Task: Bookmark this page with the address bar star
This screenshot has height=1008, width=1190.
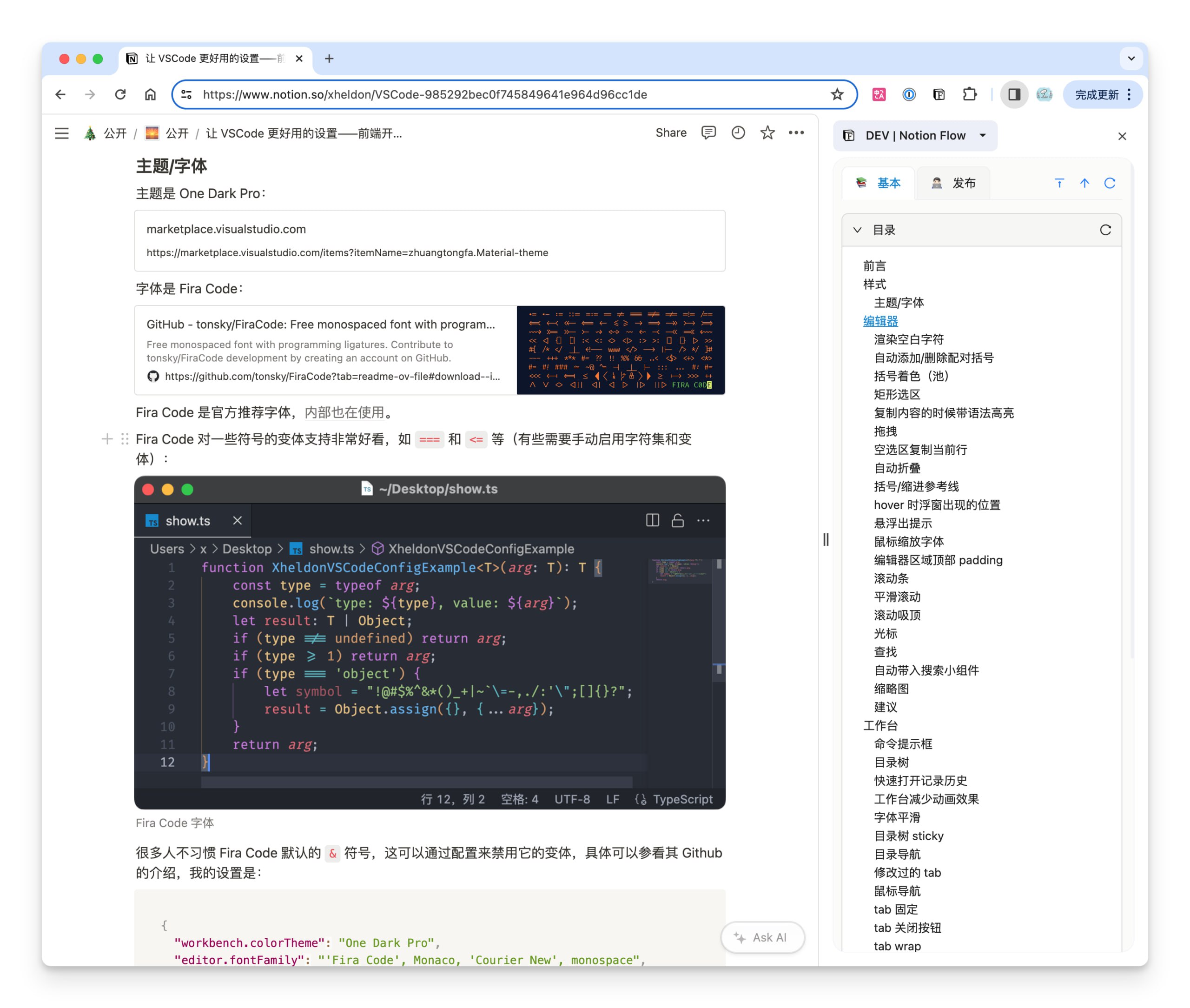Action: pyautogui.click(x=836, y=95)
